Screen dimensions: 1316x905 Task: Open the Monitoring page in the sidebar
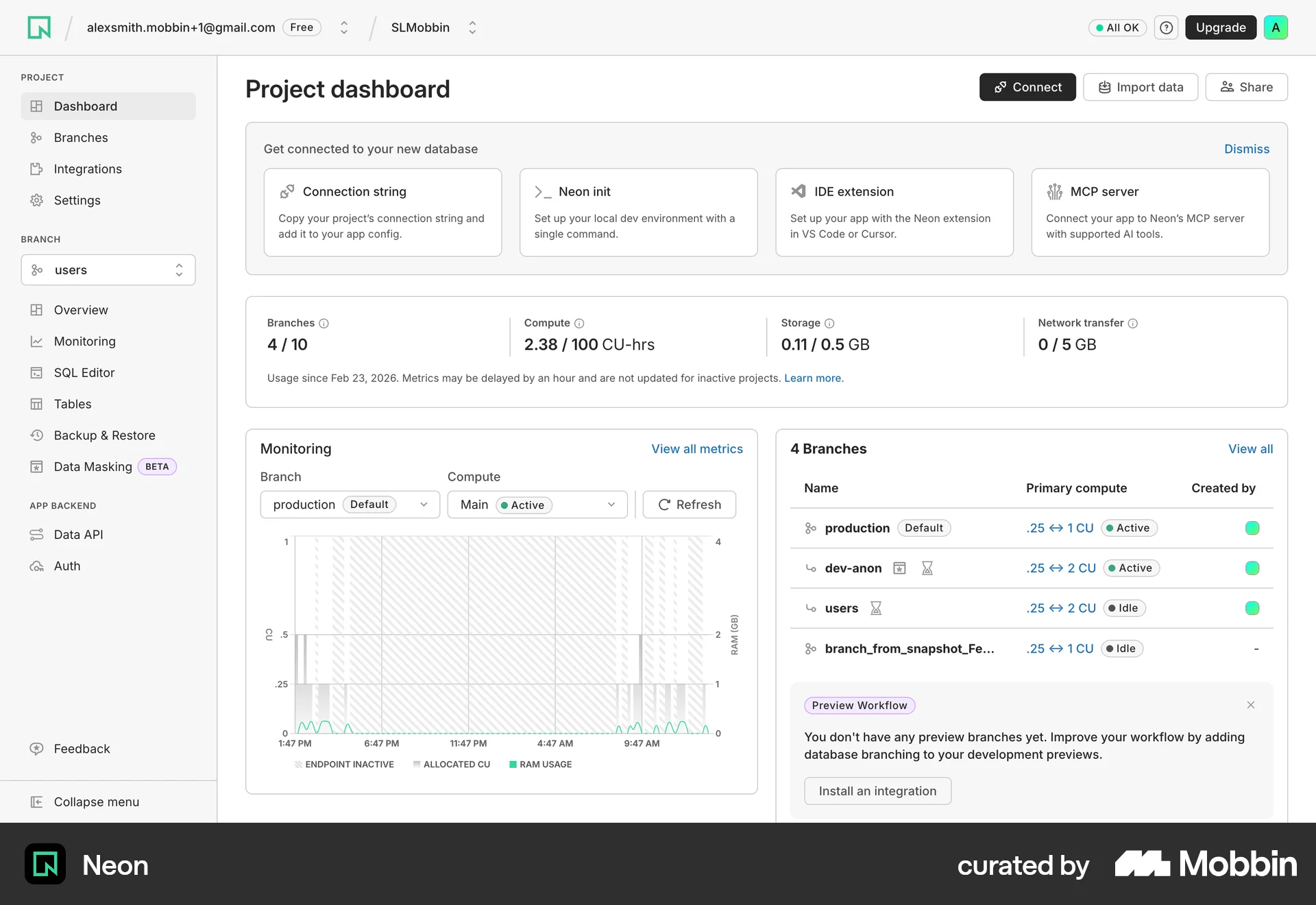[x=108, y=341]
